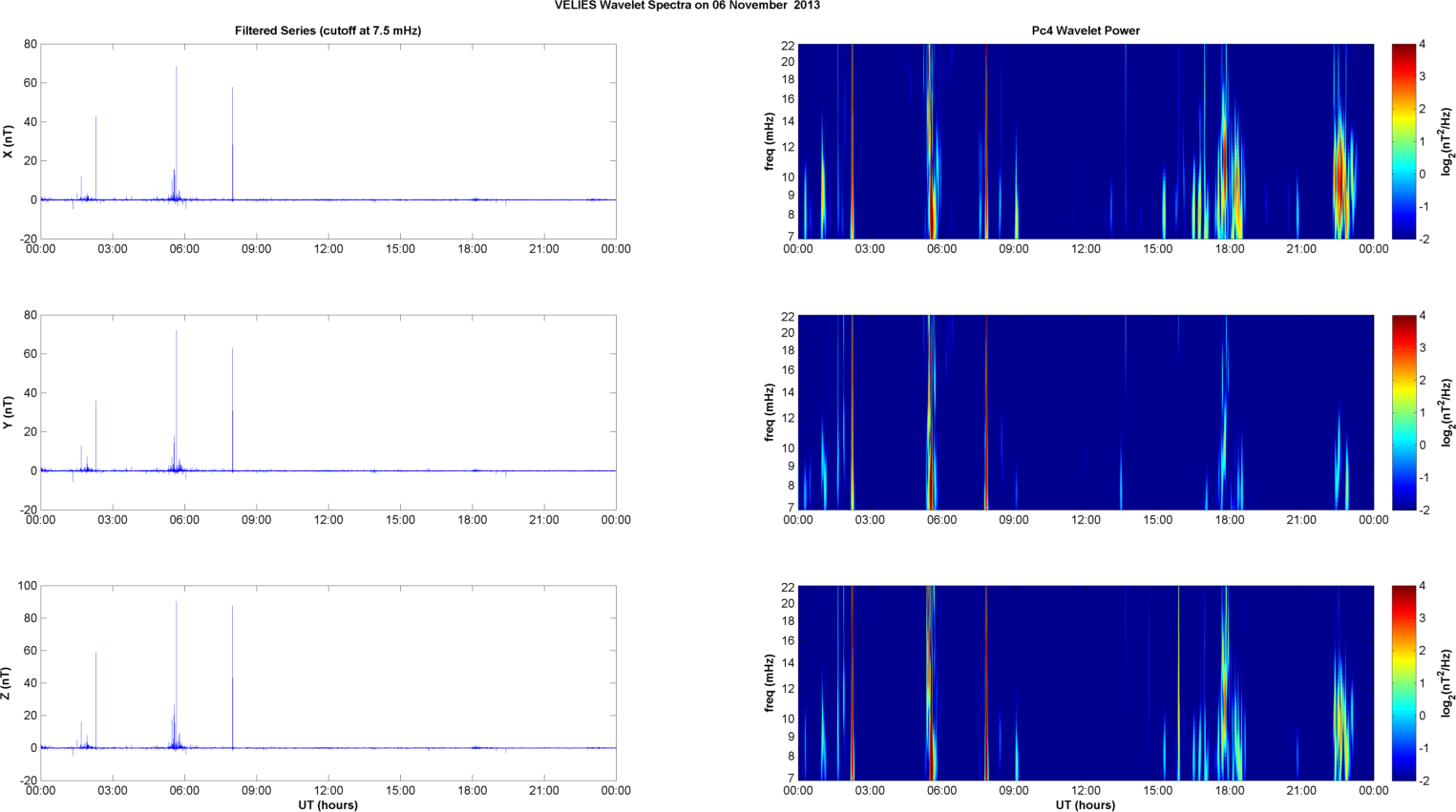Select freq (mHz) label of top wavelet plot
Screen dimensions: 1456x812
(769, 141)
